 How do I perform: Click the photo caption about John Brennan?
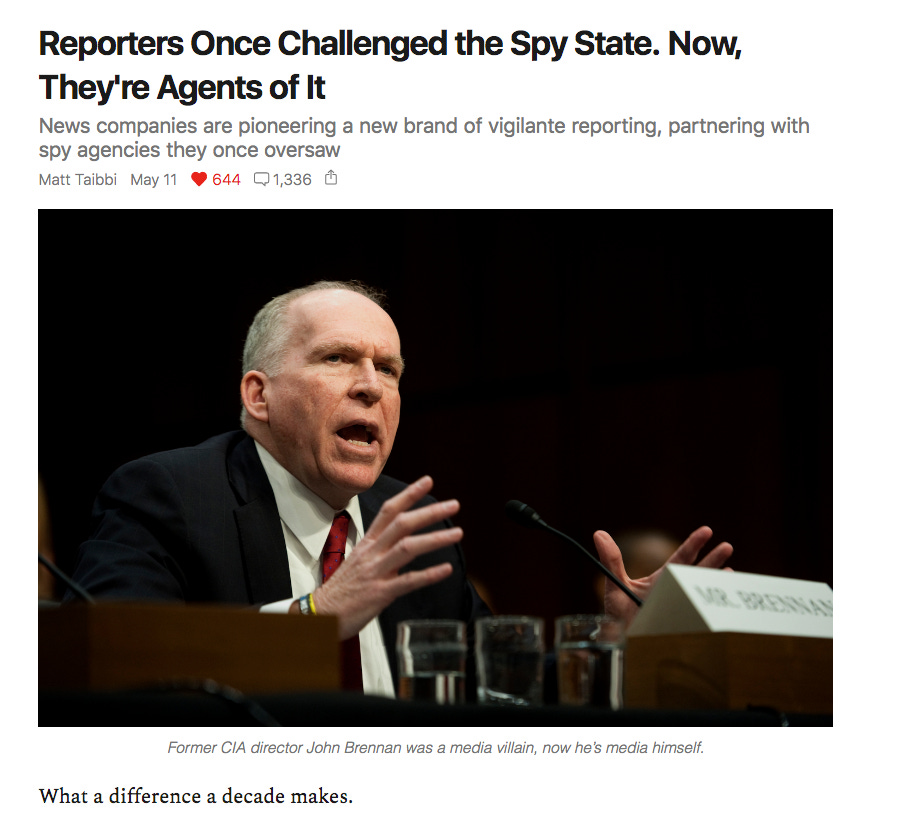(435, 747)
